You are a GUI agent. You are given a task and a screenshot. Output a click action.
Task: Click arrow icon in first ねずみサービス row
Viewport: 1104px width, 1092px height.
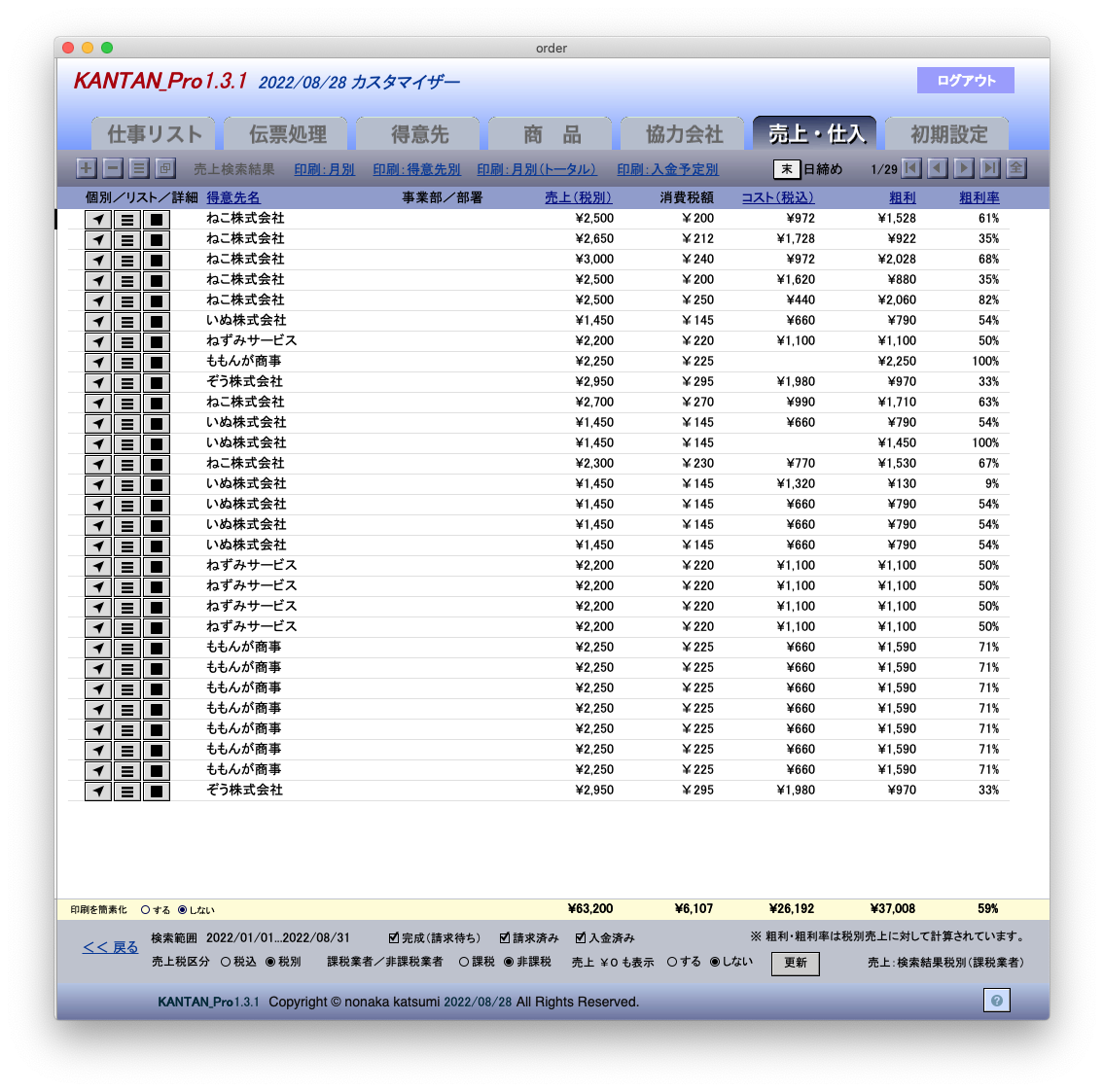pos(98,342)
